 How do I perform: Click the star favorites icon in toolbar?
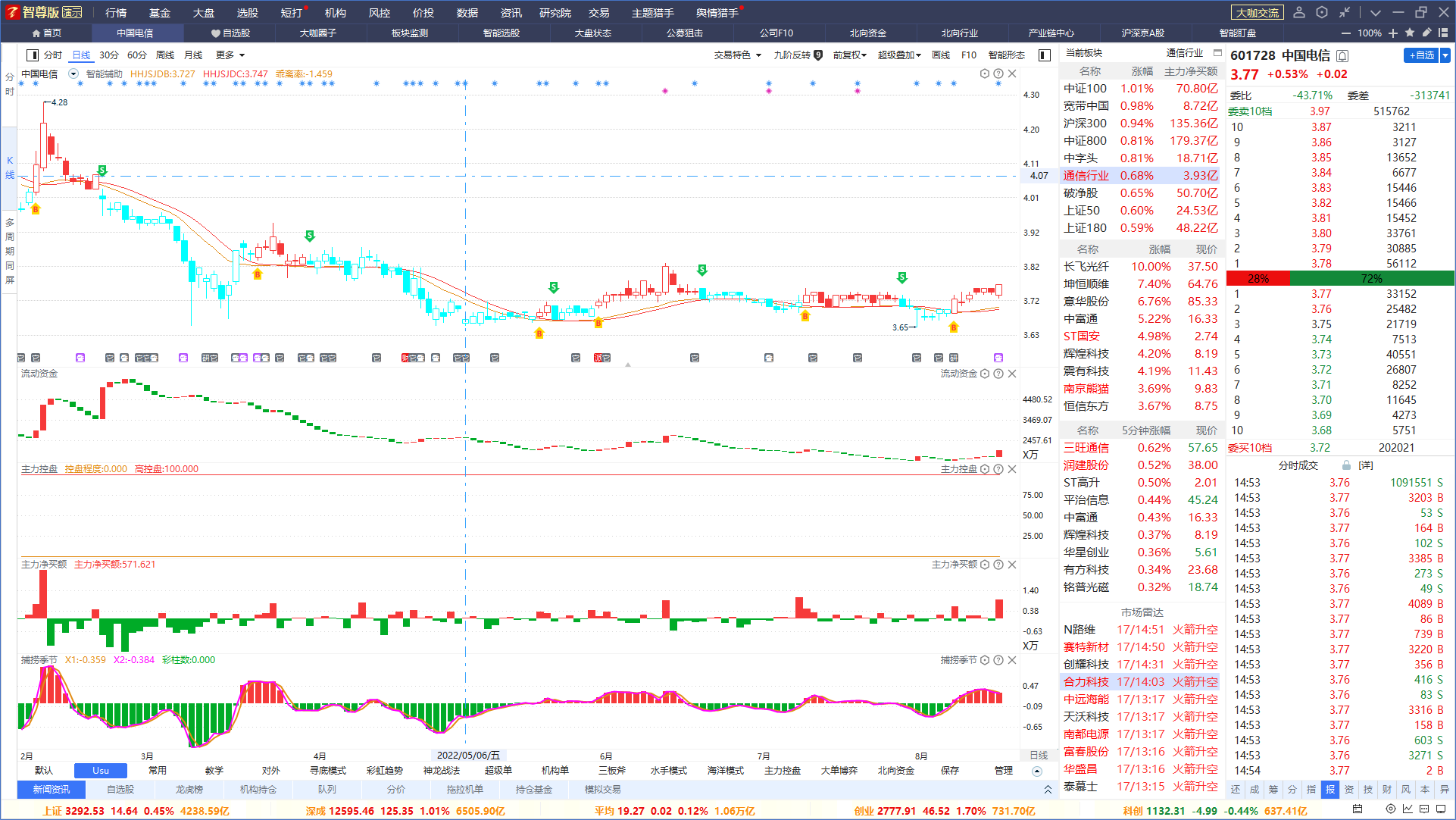[x=1410, y=33]
